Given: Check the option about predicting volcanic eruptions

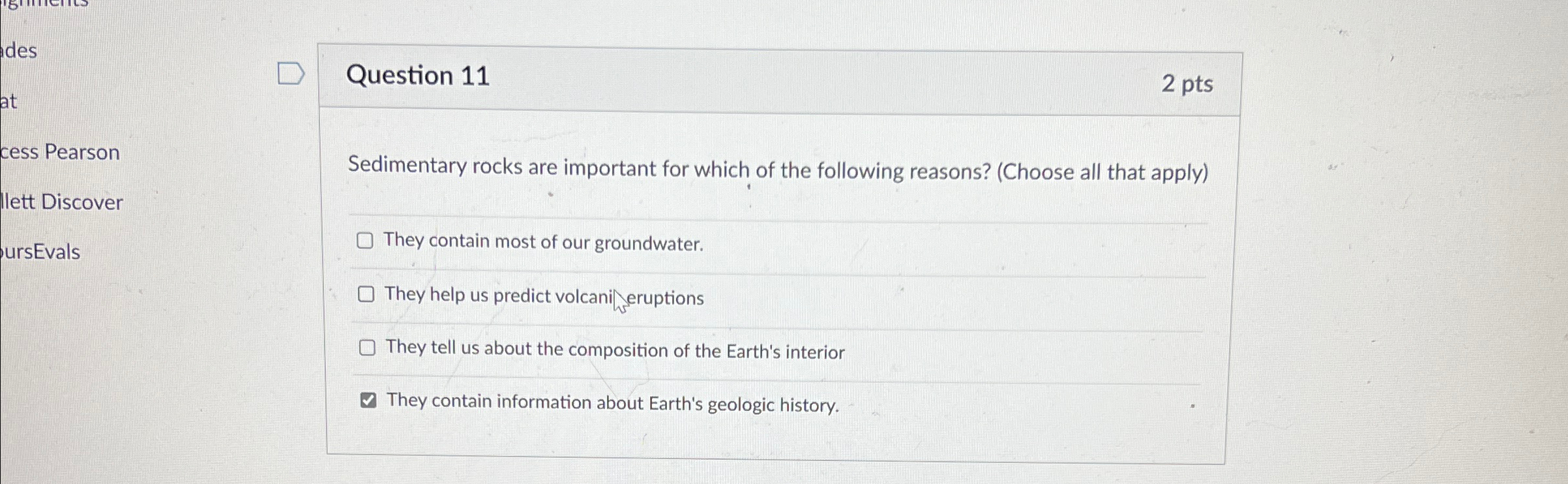Looking at the screenshot, I should pyautogui.click(x=367, y=295).
